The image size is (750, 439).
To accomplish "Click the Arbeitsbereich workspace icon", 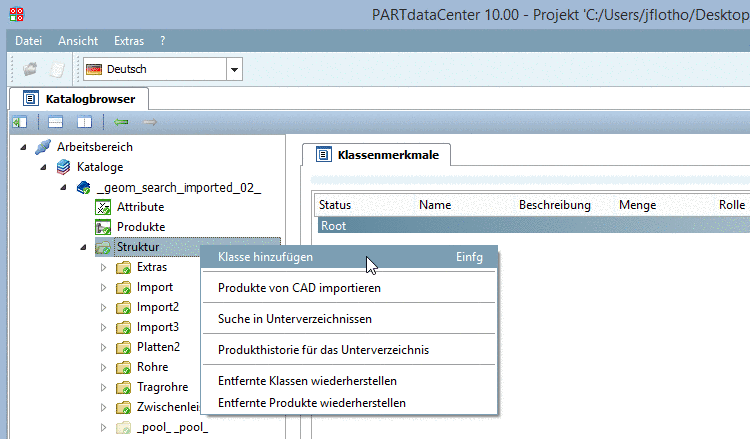I will pos(43,147).
